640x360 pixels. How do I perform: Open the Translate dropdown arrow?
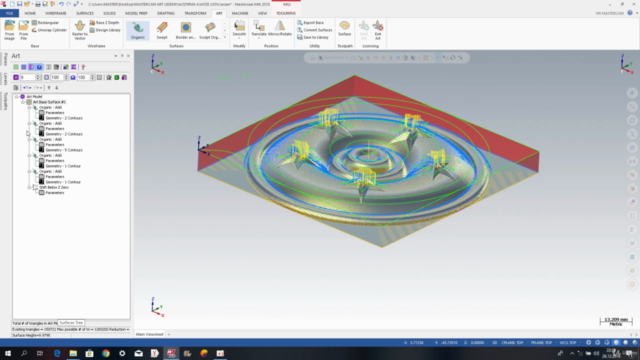tap(259, 38)
